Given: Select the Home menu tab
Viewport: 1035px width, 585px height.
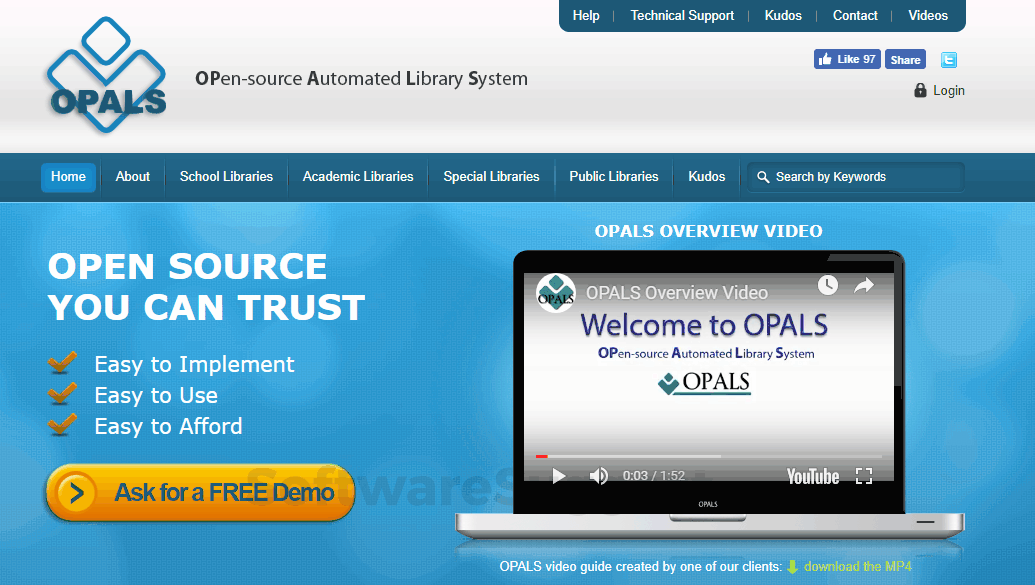Looking at the screenshot, I should point(69,177).
